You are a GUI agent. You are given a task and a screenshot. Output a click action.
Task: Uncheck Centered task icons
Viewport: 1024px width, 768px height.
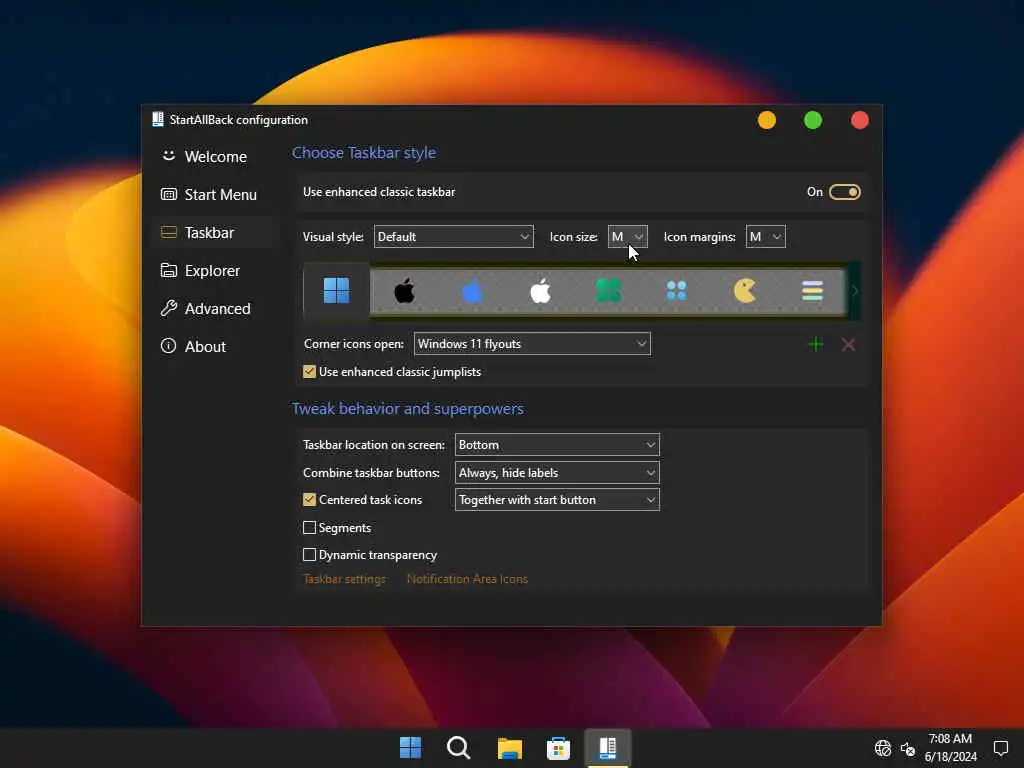(x=310, y=500)
